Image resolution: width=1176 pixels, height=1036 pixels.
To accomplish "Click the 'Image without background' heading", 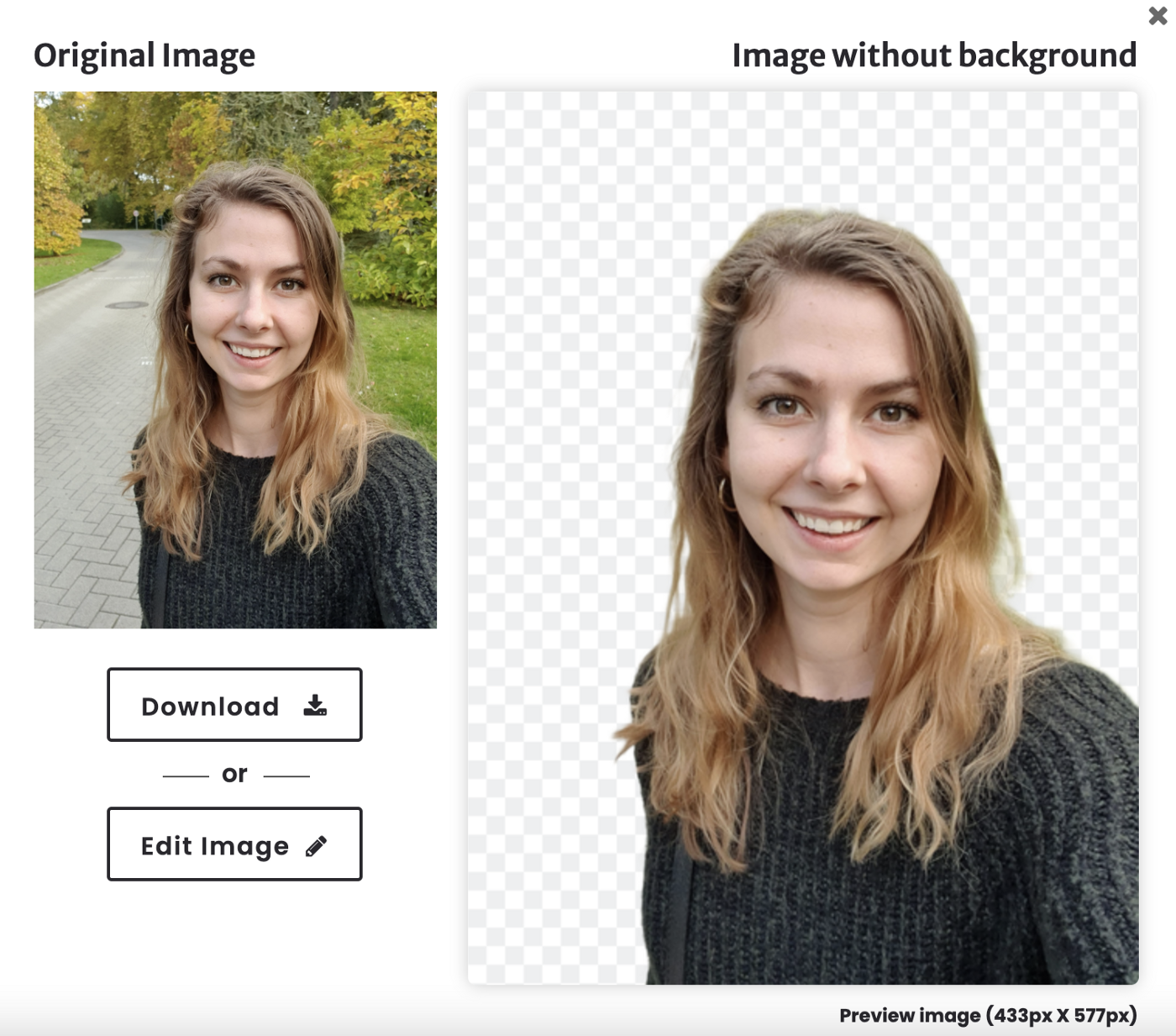I will 934,56.
